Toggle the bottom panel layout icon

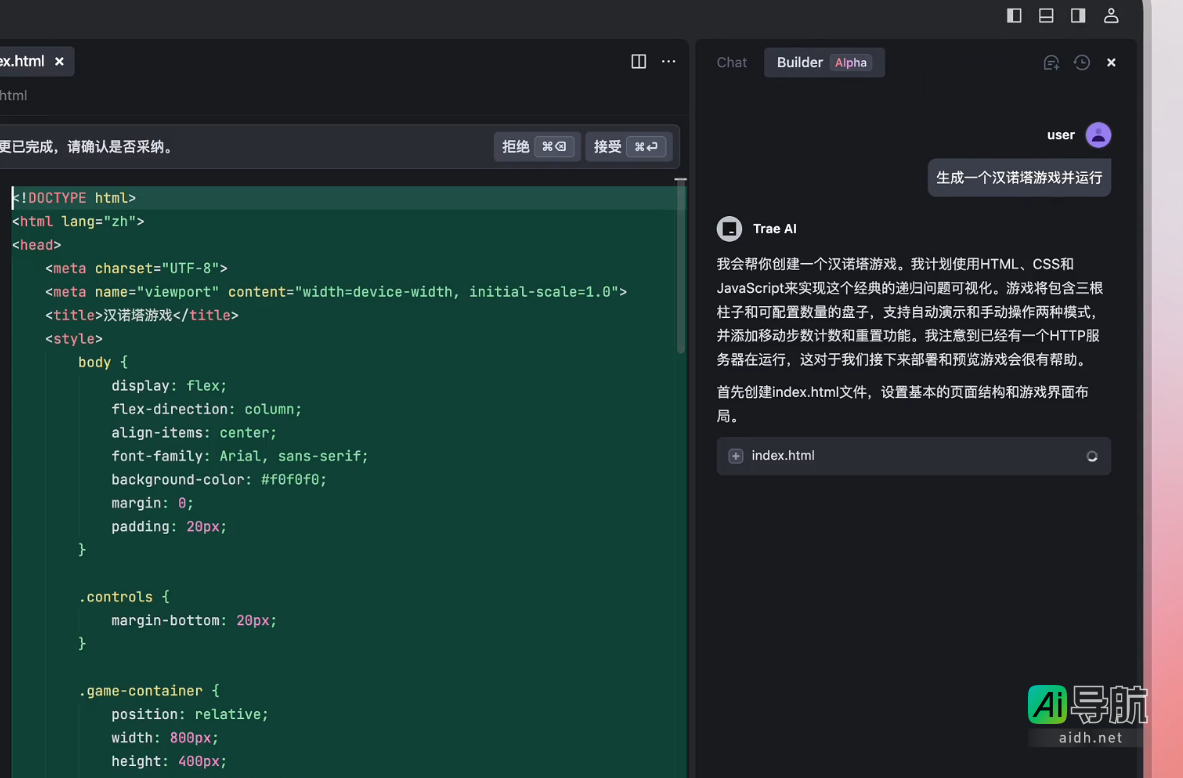(1046, 15)
